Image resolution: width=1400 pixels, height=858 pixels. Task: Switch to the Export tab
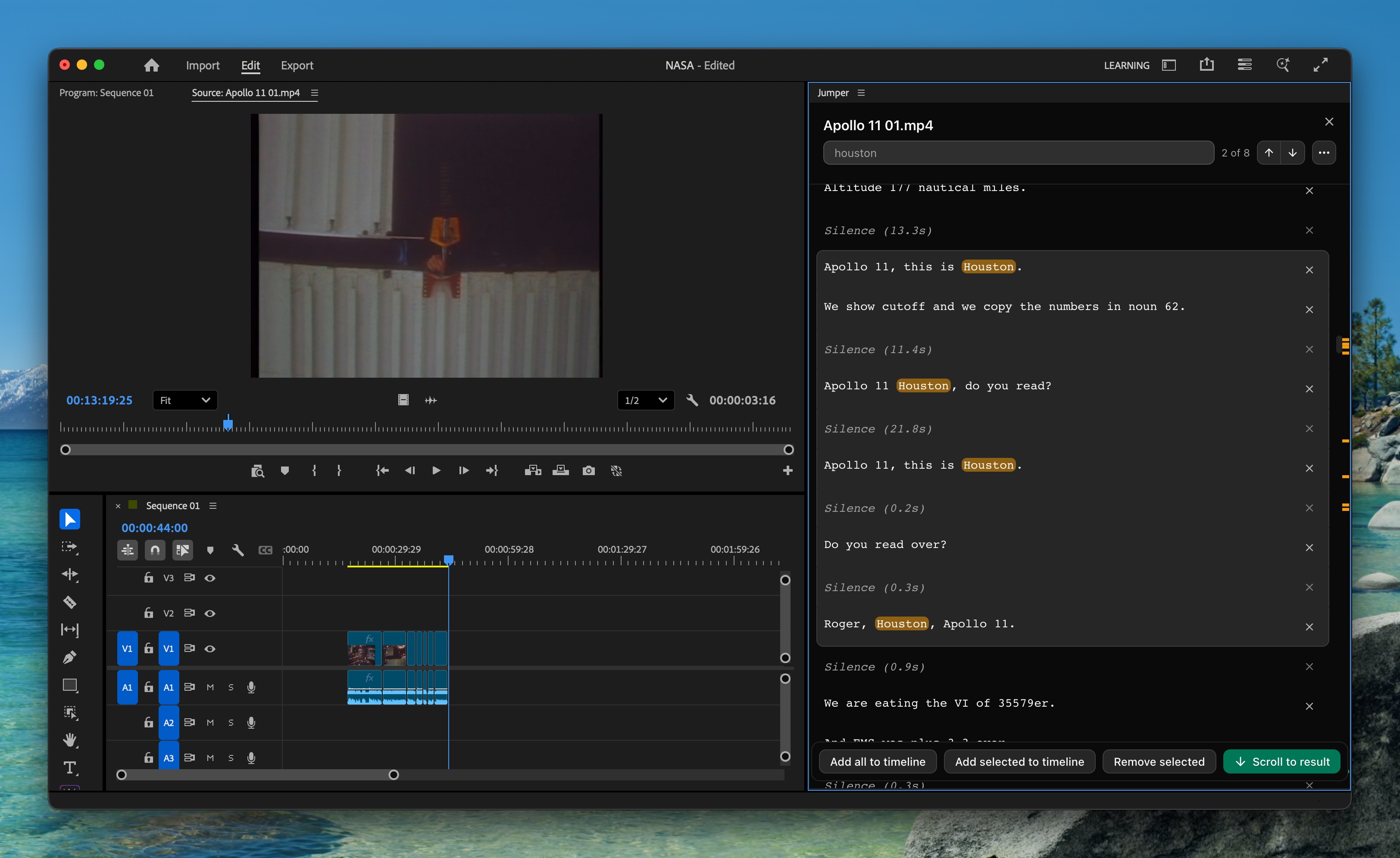297,65
